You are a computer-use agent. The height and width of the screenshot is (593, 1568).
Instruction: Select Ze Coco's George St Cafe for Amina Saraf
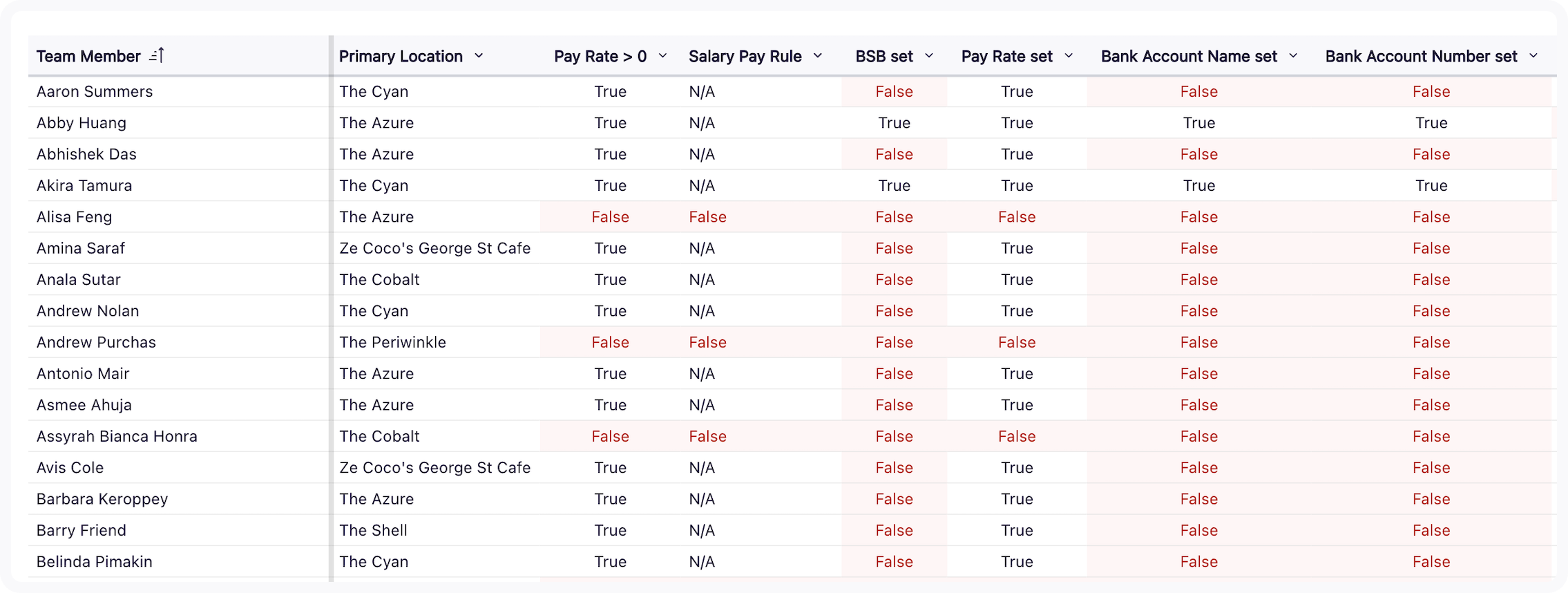(434, 248)
